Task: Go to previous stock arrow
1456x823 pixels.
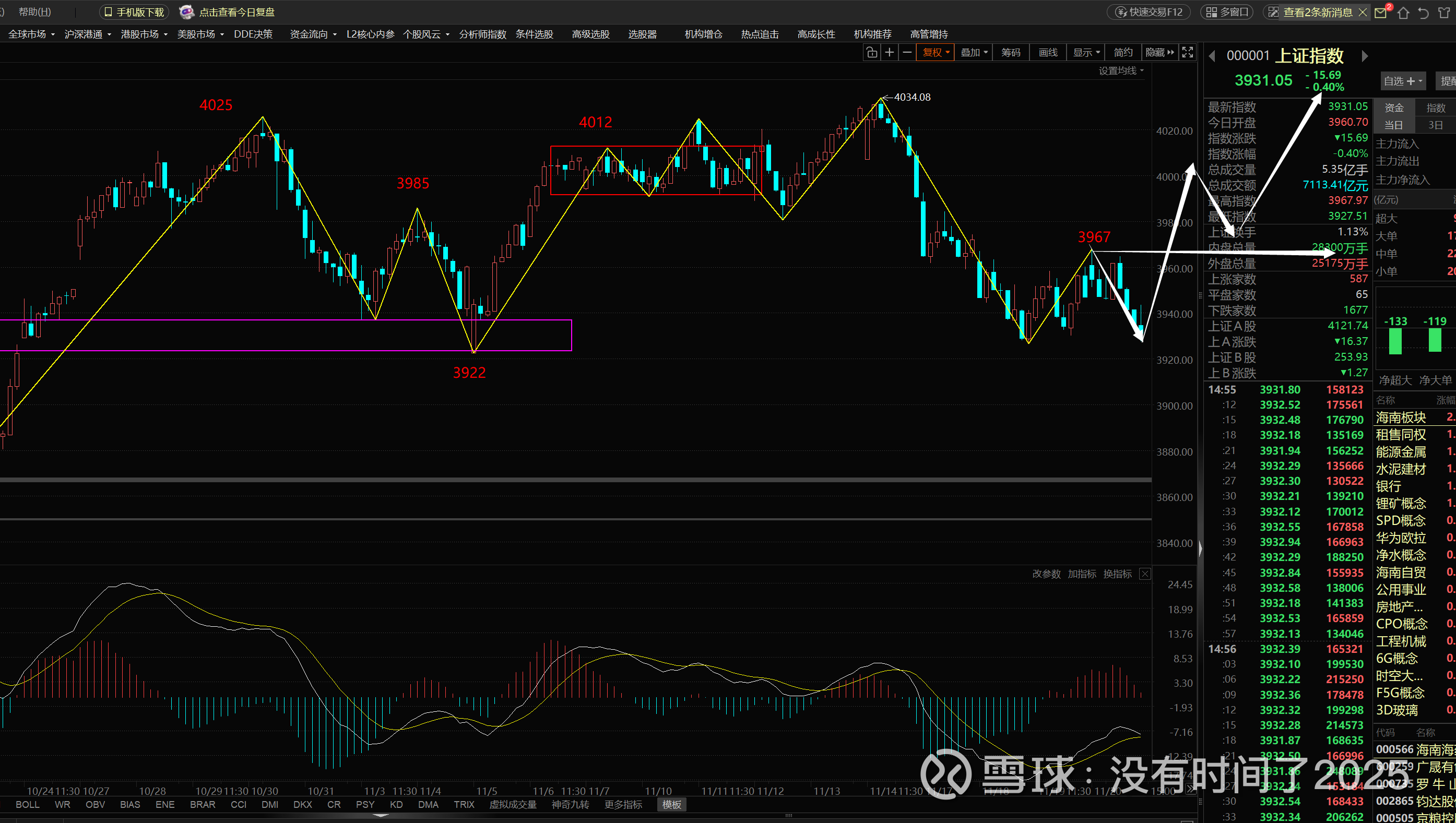Action: point(1212,56)
